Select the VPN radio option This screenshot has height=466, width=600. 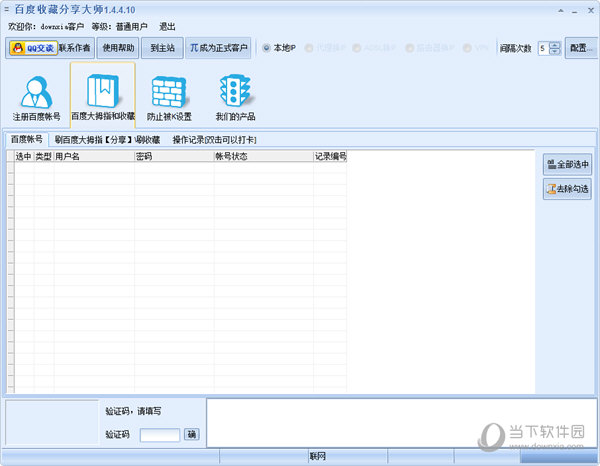pos(466,48)
